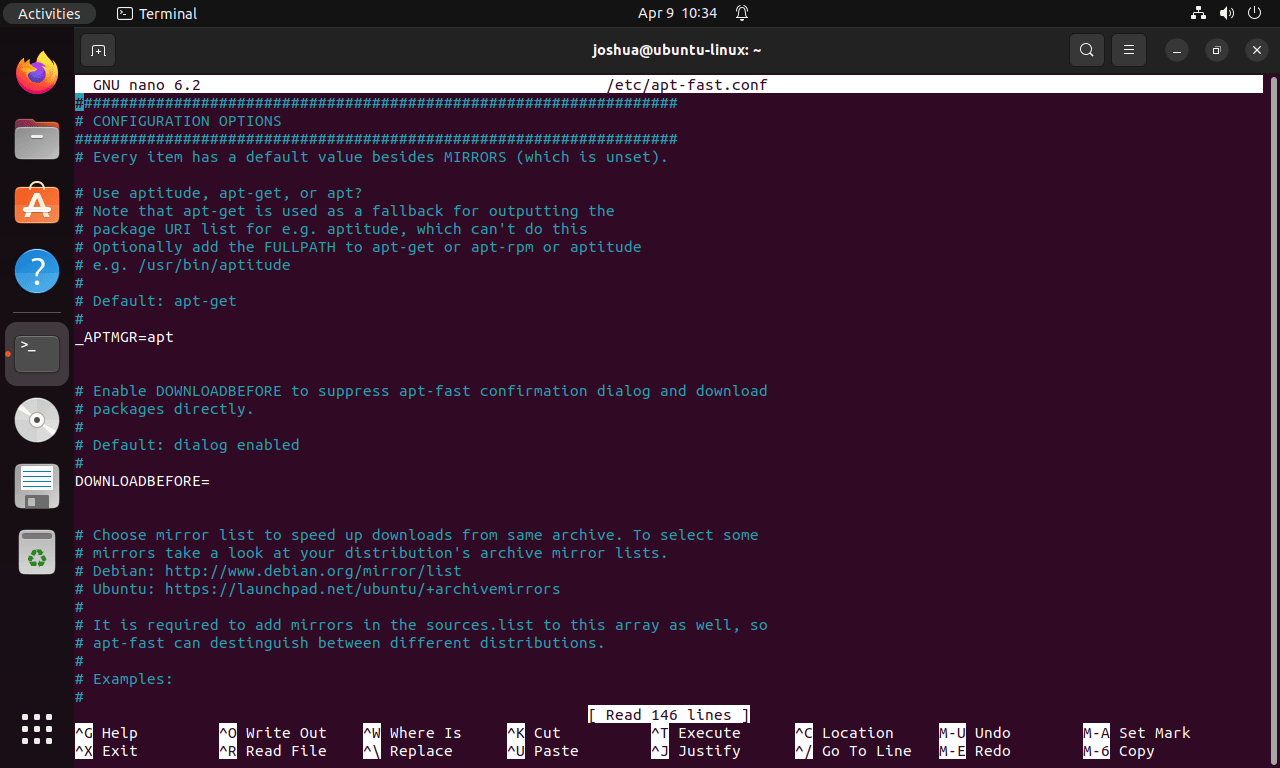This screenshot has width=1280, height=768.
Task: Click the ^K Cut shortcut
Action: coord(534,733)
